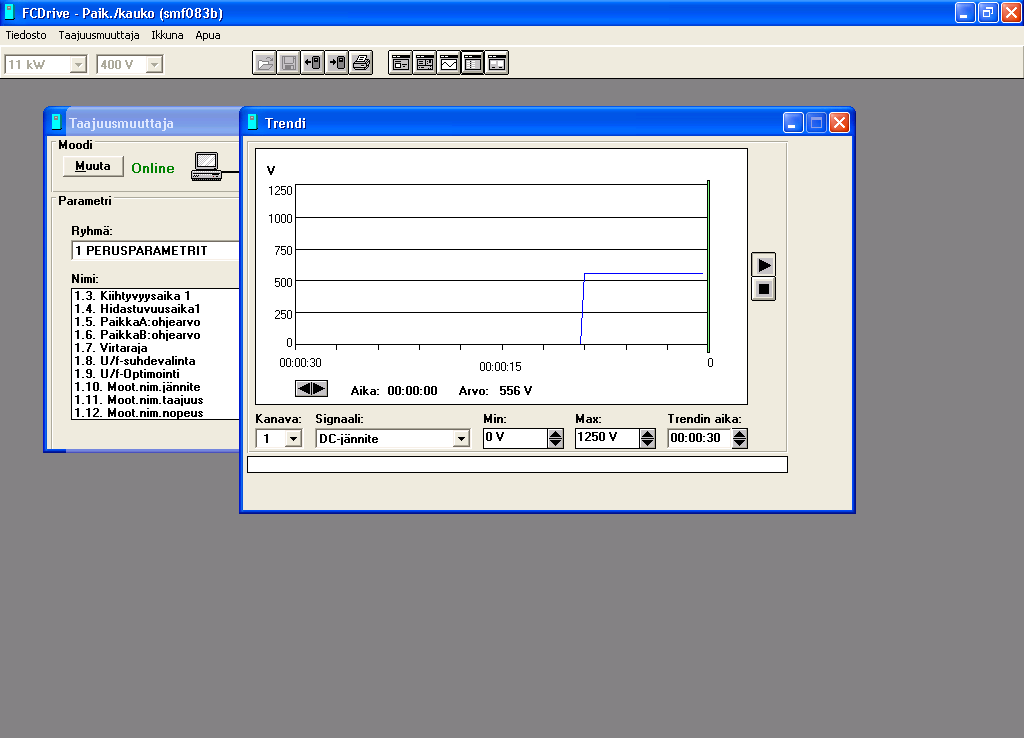Click the Muuta mode button
1024x738 pixels.
click(x=93, y=166)
